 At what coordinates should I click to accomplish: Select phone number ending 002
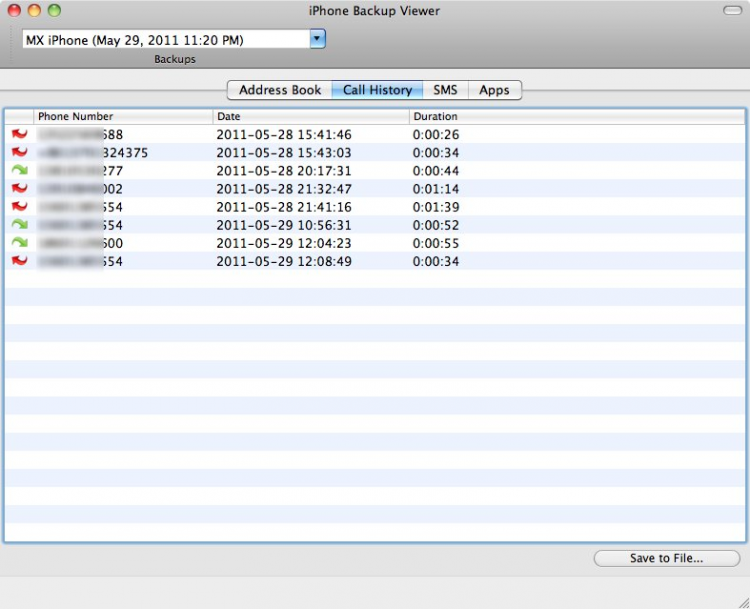coord(81,189)
